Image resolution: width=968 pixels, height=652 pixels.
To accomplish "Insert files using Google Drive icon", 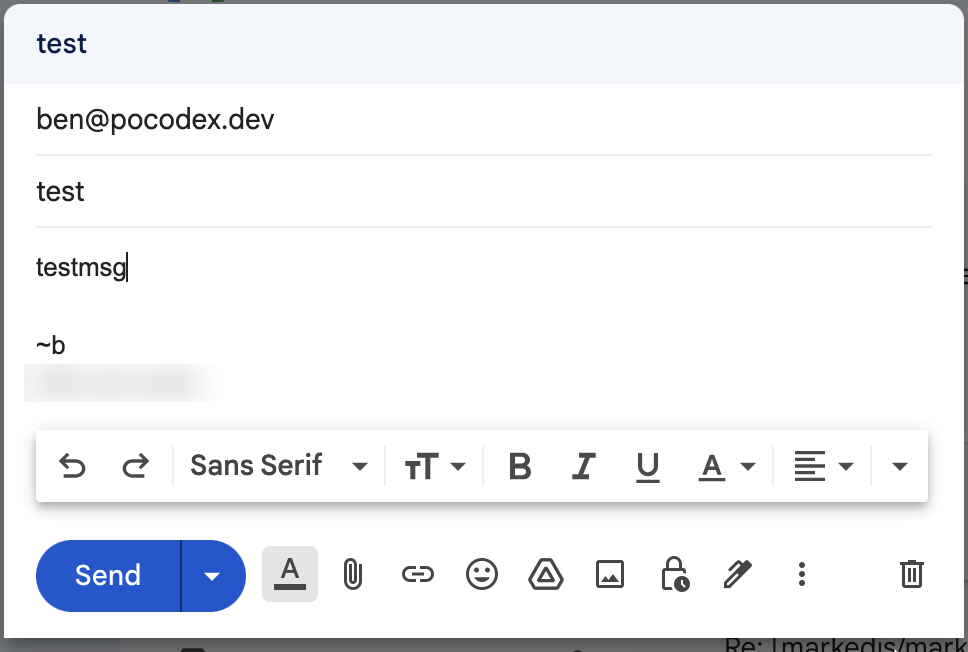I will pyautogui.click(x=545, y=574).
